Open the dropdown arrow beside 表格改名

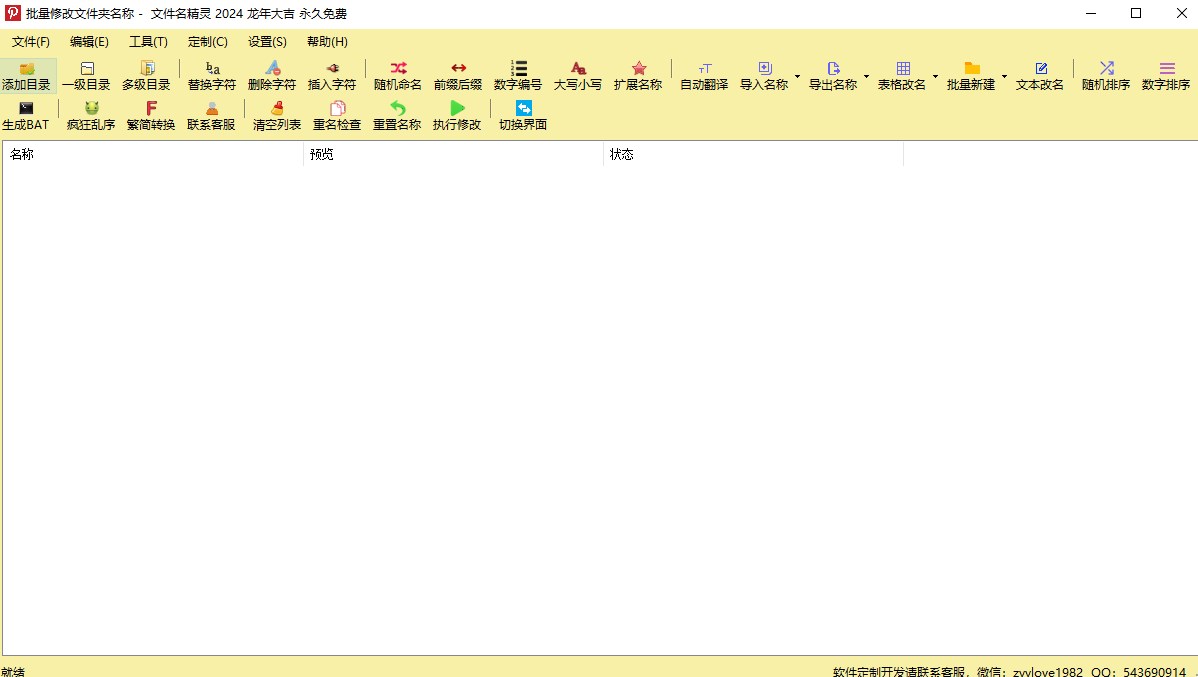click(935, 77)
